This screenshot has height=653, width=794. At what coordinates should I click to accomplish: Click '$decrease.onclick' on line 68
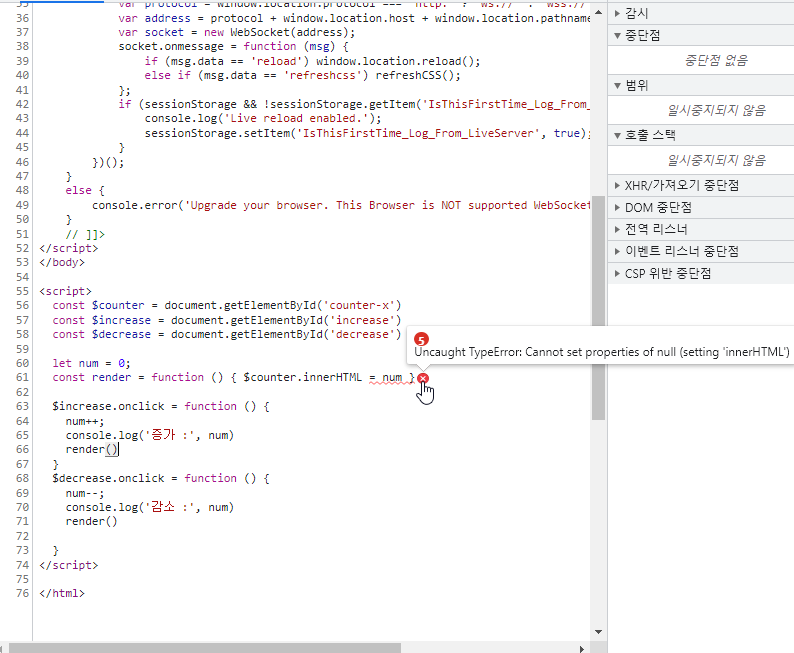108,478
